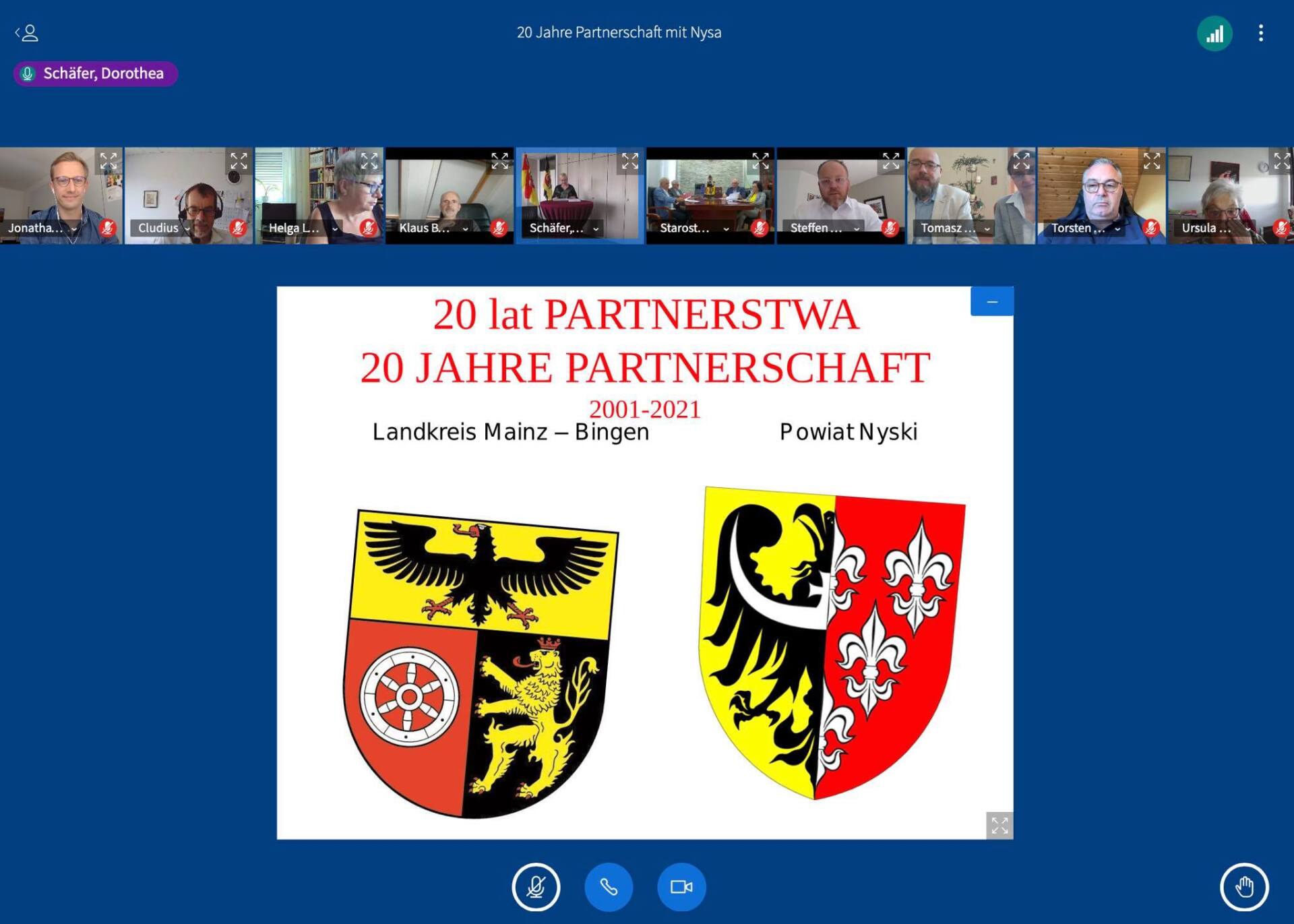Click the raise hand button

[x=1244, y=887]
